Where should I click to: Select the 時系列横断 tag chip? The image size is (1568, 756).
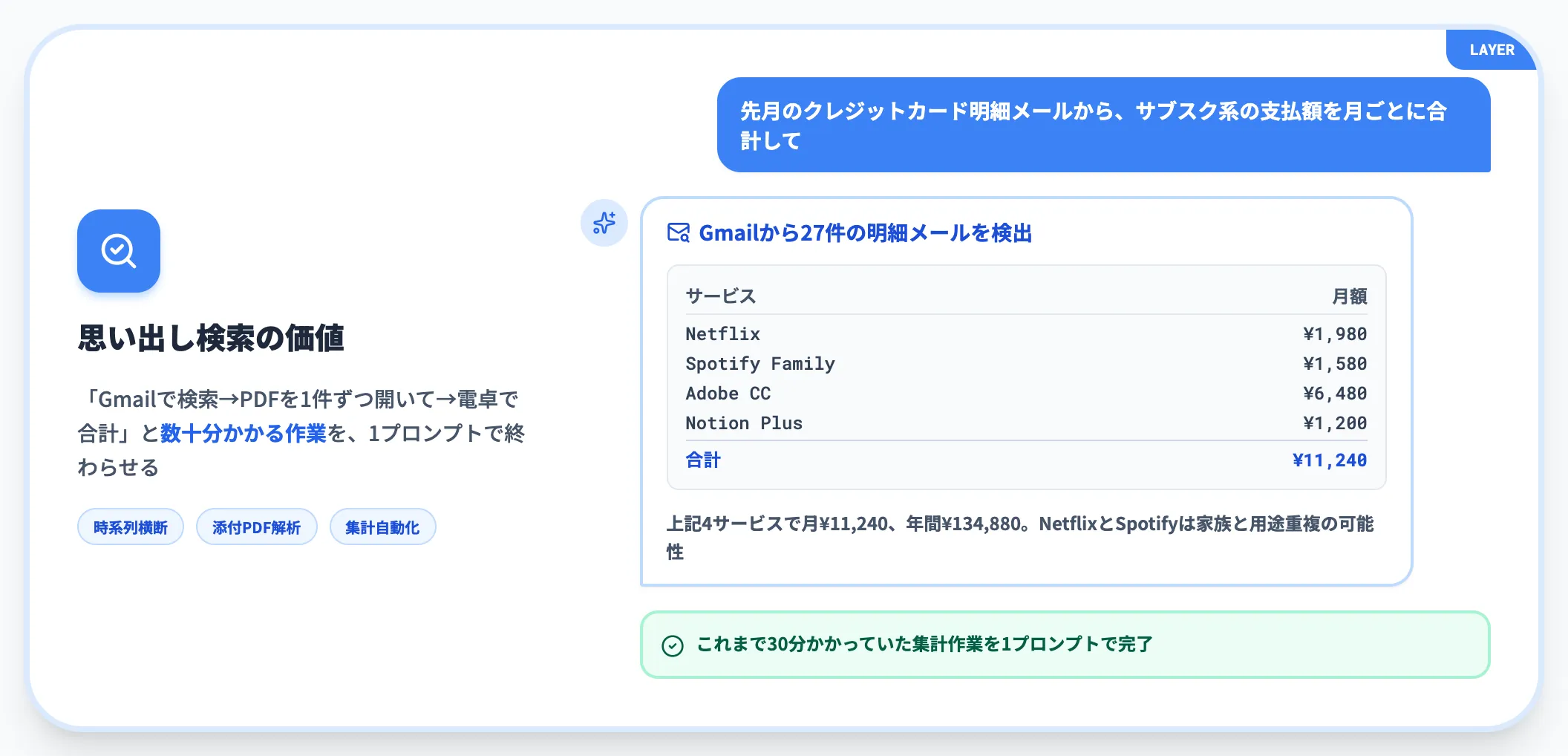[131, 527]
